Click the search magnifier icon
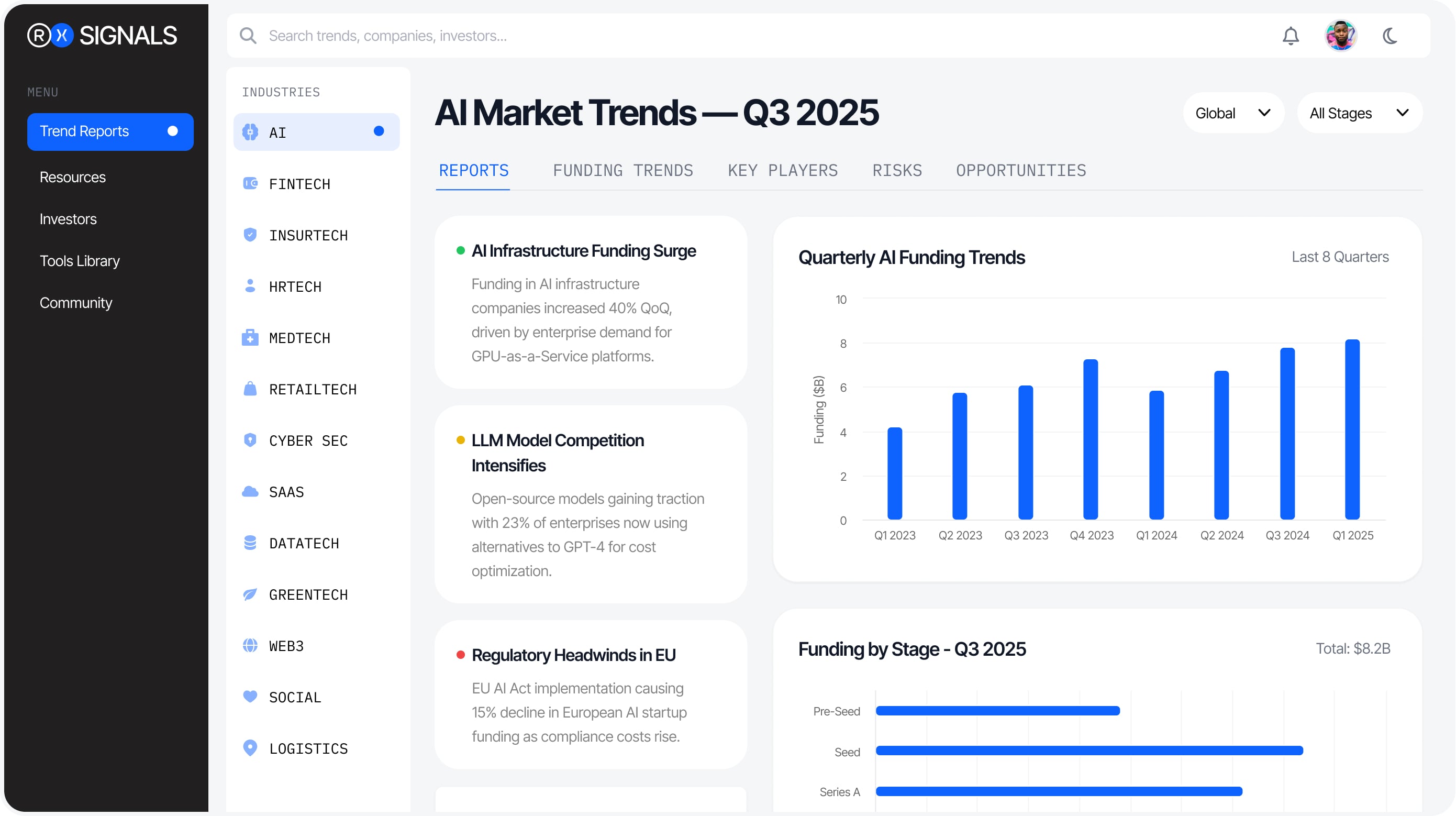The image size is (1456, 816). [x=248, y=36]
